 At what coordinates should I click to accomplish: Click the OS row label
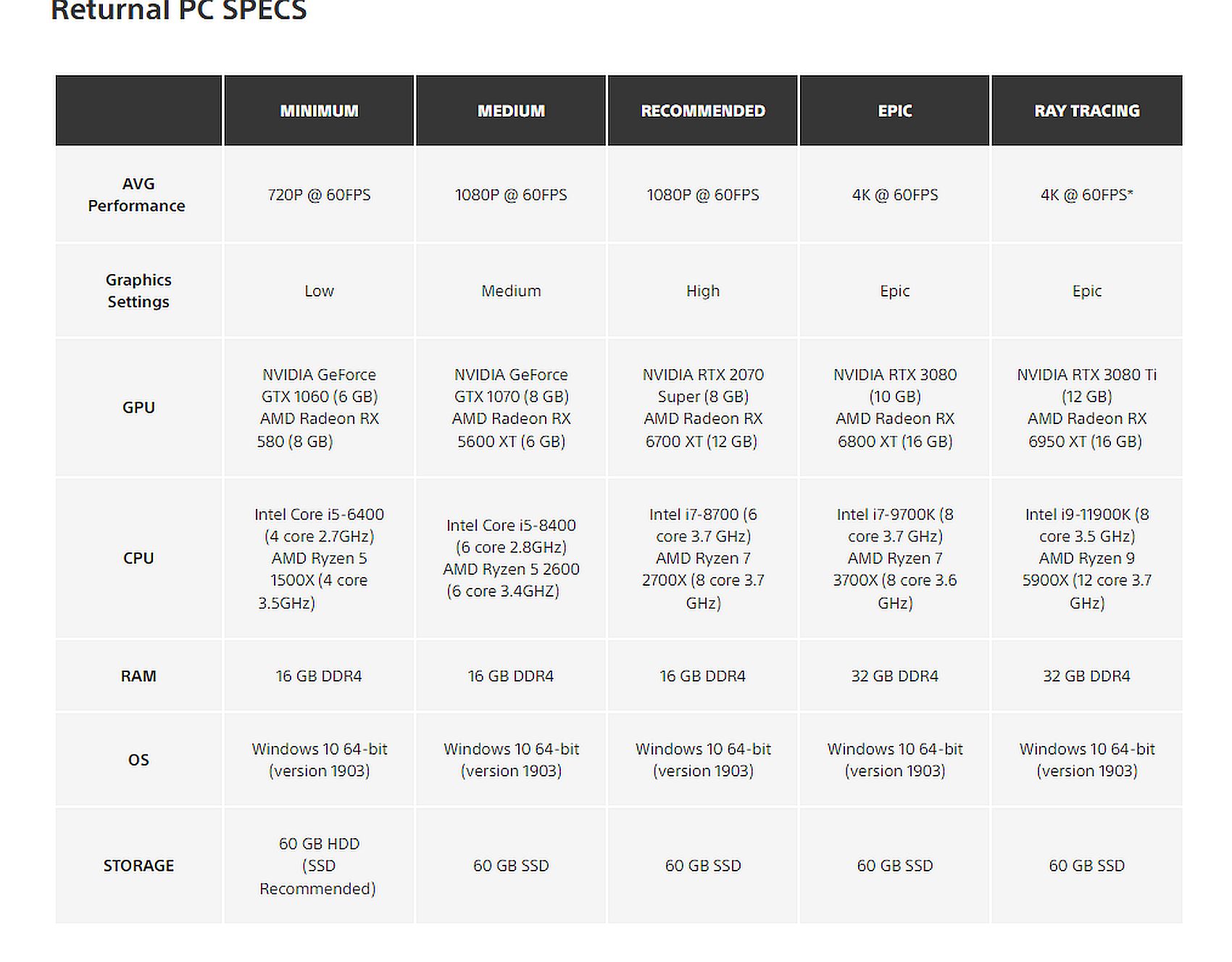point(138,760)
